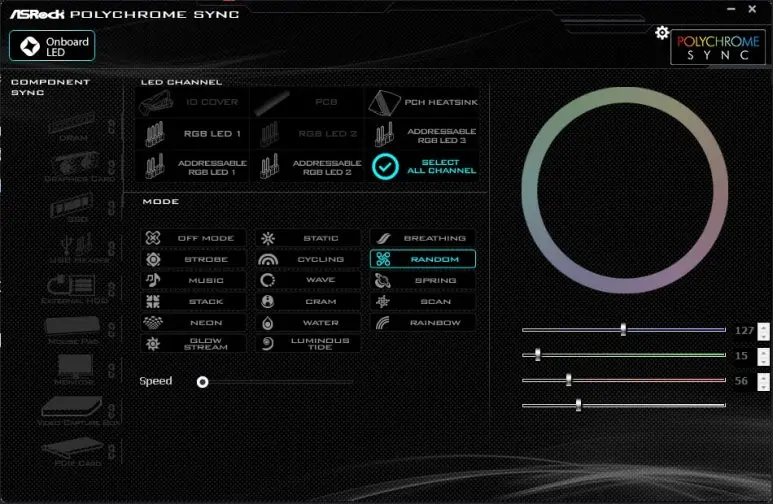This screenshot has height=504, width=773.
Task: Choose Addressable RGB LED 2 channel
Action: point(307,167)
